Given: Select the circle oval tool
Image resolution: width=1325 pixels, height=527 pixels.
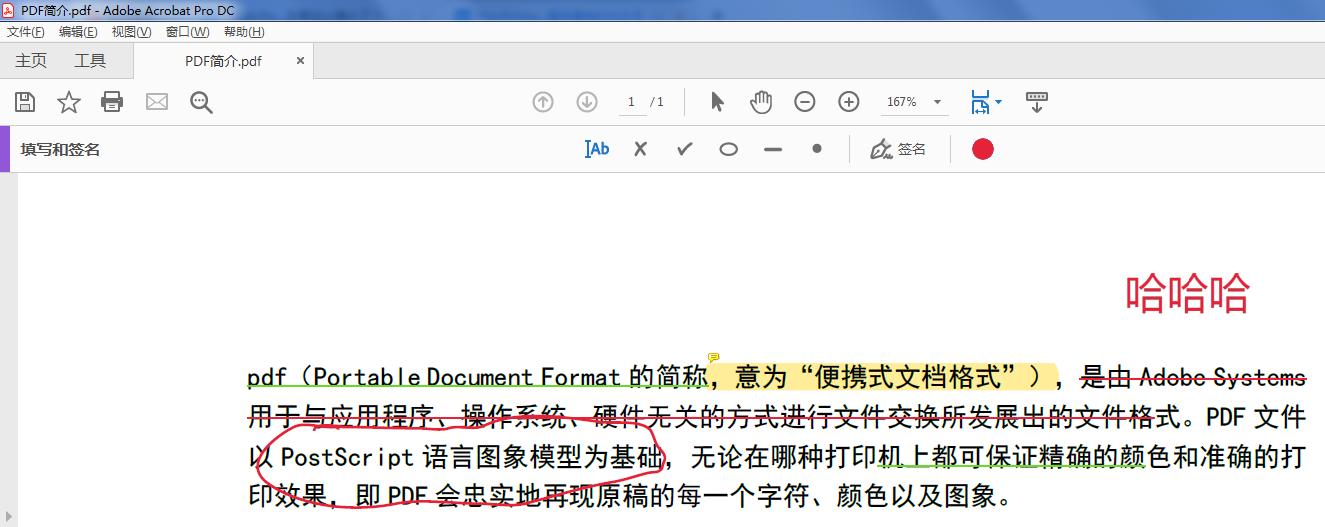Looking at the screenshot, I should [729, 149].
